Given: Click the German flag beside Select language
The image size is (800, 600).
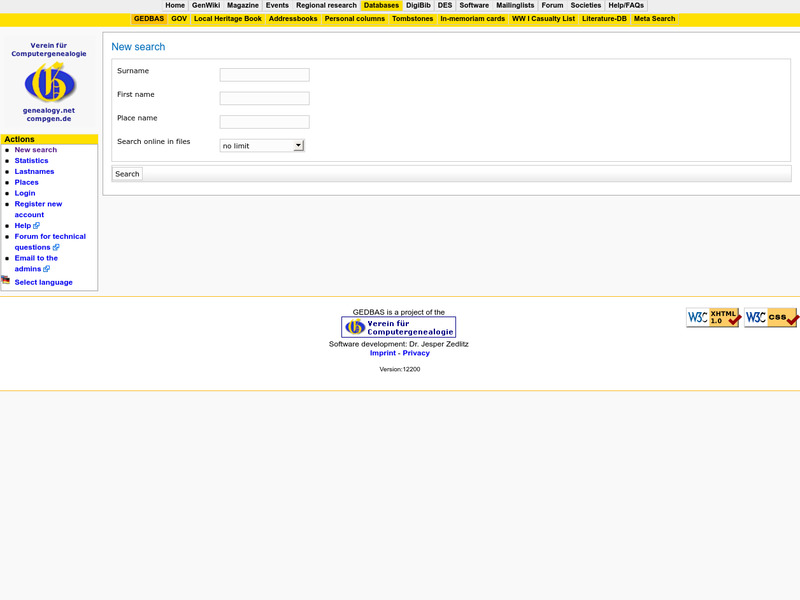Looking at the screenshot, I should point(5,280).
